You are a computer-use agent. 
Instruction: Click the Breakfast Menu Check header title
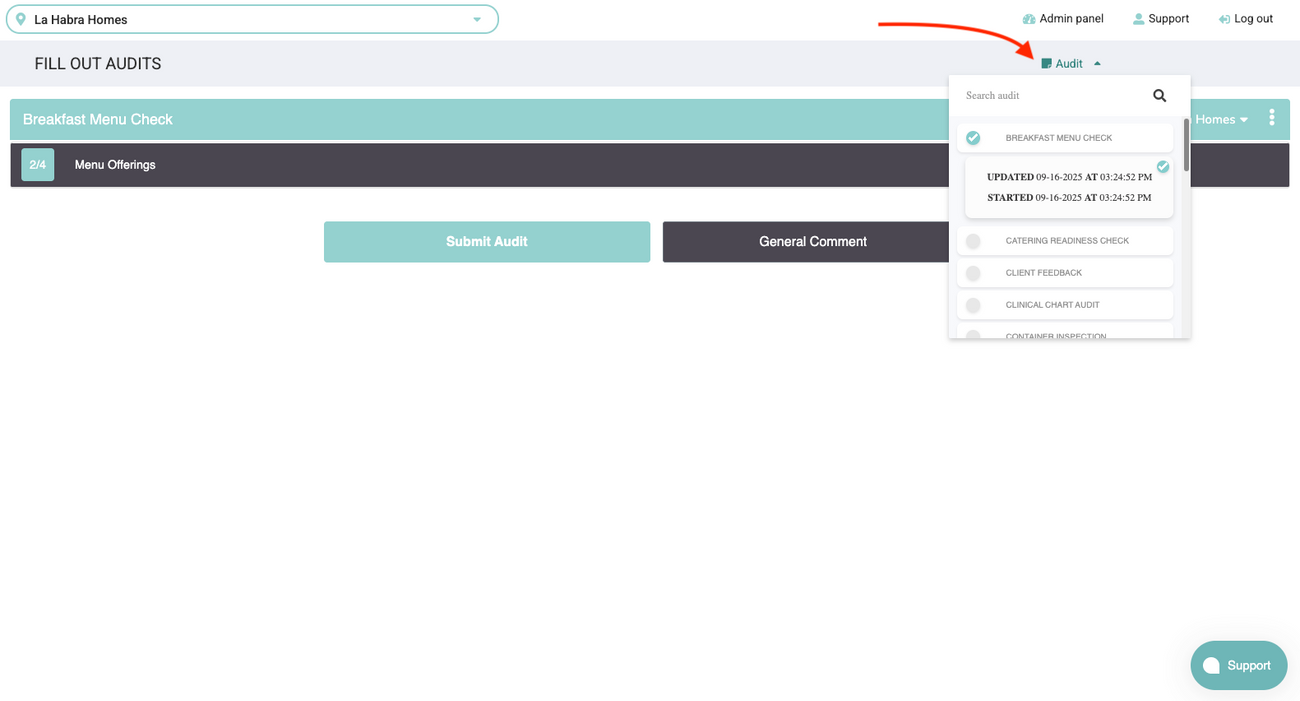click(x=98, y=119)
